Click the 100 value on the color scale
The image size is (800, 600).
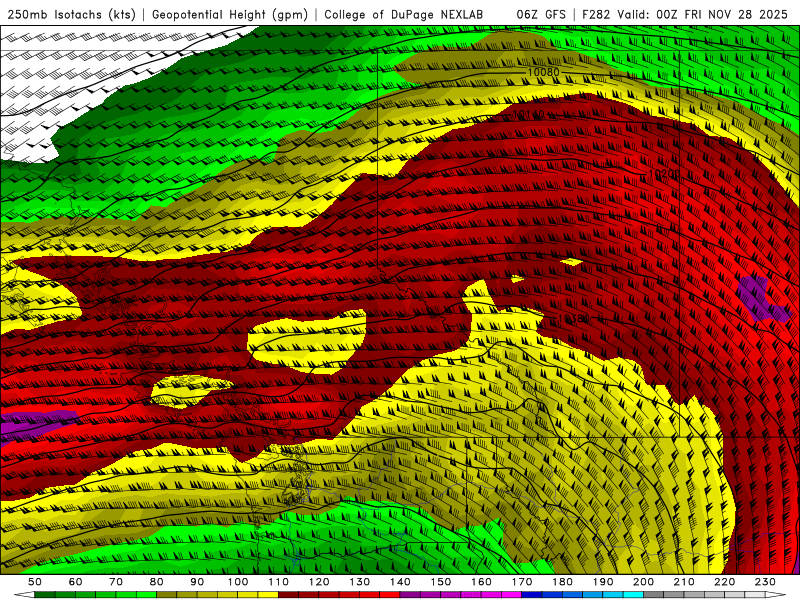pos(238,582)
